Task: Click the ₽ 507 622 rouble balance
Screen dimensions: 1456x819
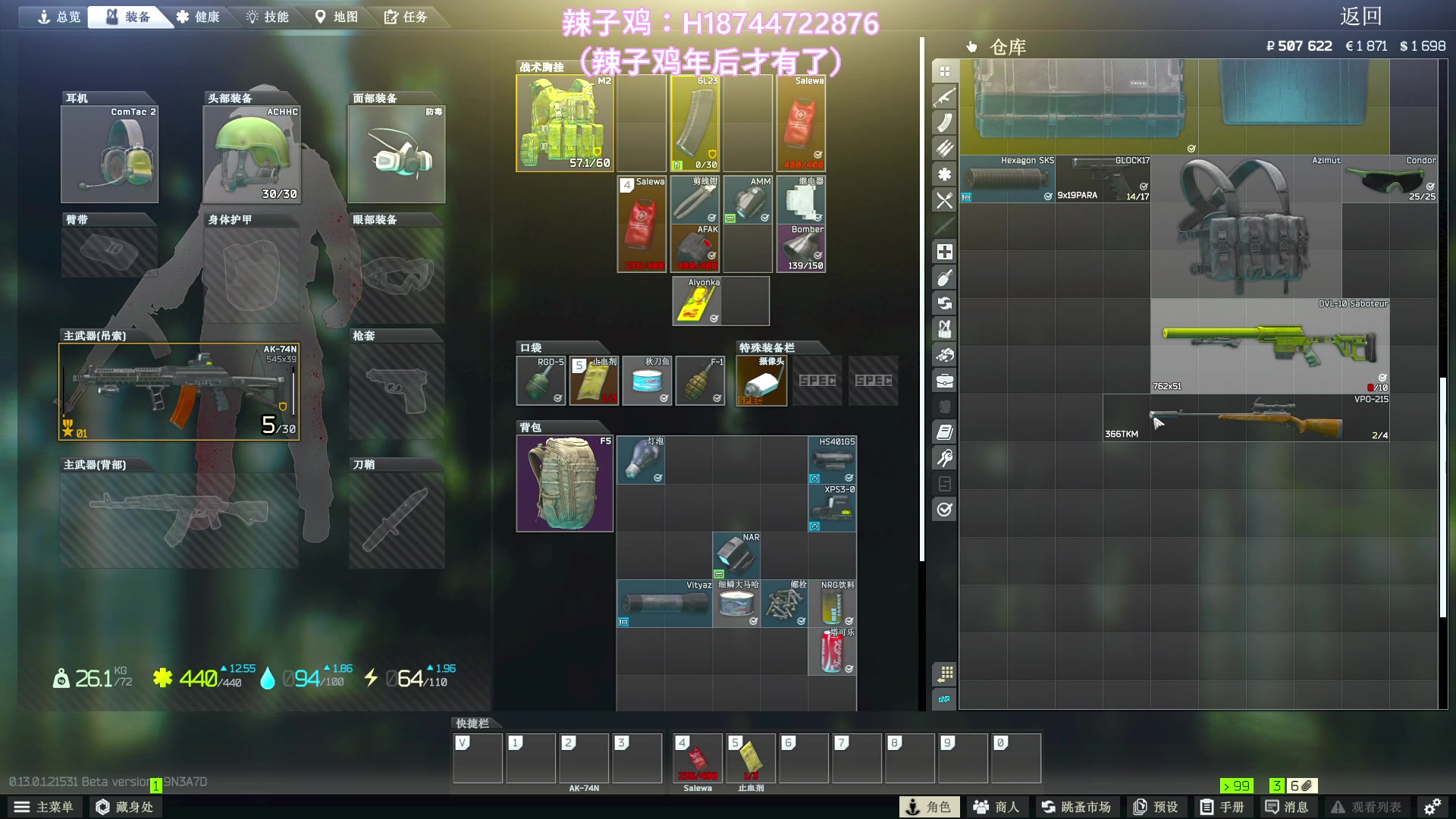Action: [1300, 46]
